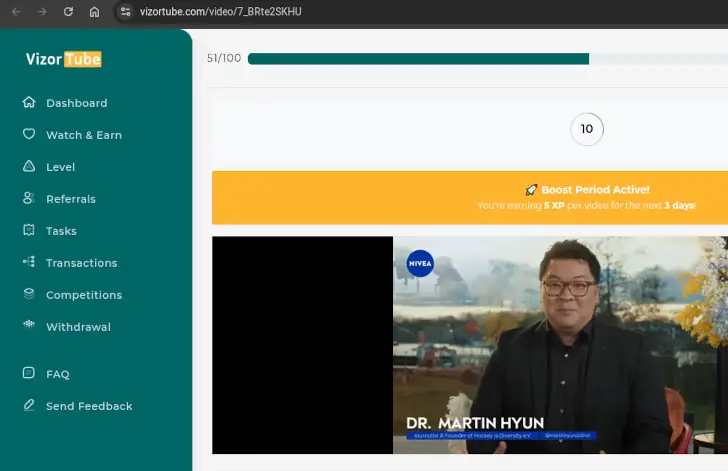Click the Watch & Earn heart icon
The image size is (728, 471).
[29, 134]
